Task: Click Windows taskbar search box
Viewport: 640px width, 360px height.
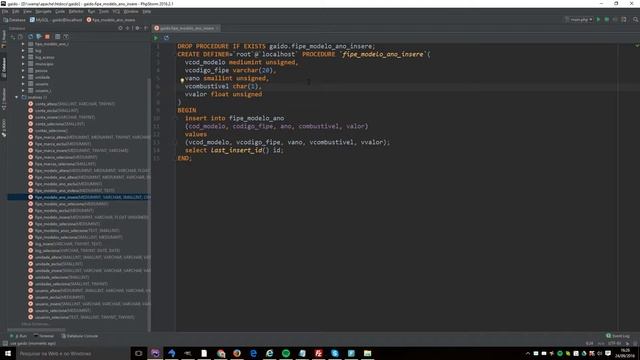Action: pos(73,353)
